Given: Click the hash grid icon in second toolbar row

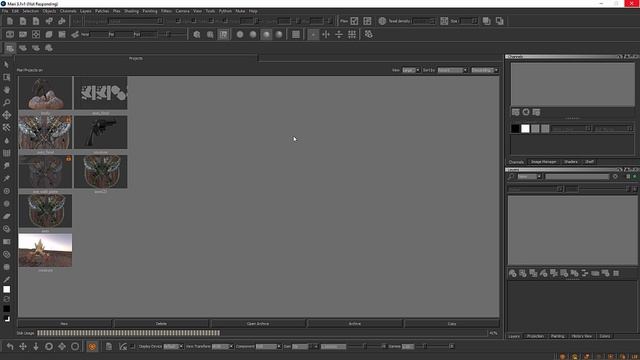Looking at the screenshot, I should pyautogui.click(x=352, y=34).
